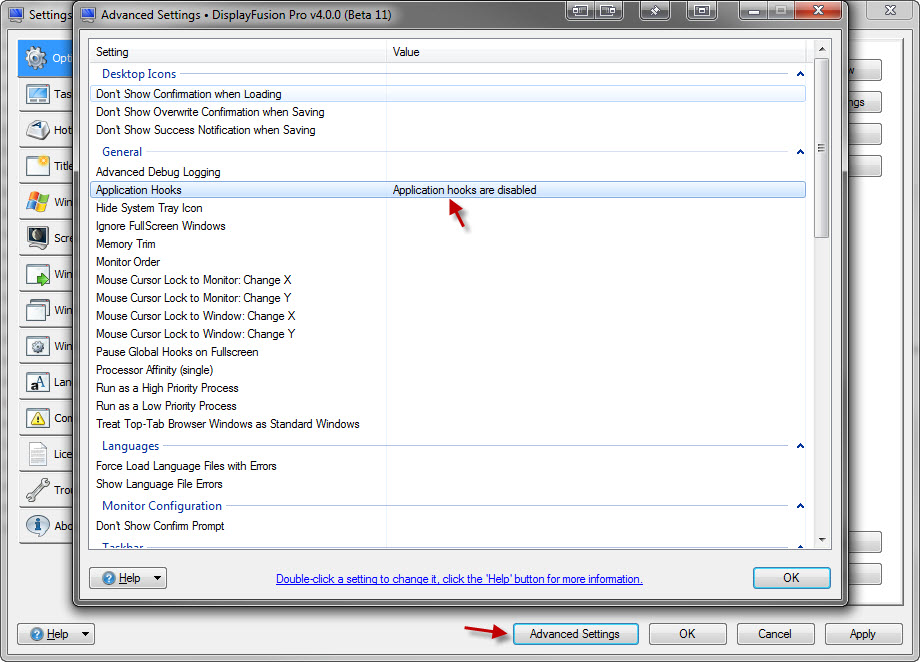The height and width of the screenshot is (662, 920).
Task: Click the blue info About icon
Action: [x=38, y=526]
